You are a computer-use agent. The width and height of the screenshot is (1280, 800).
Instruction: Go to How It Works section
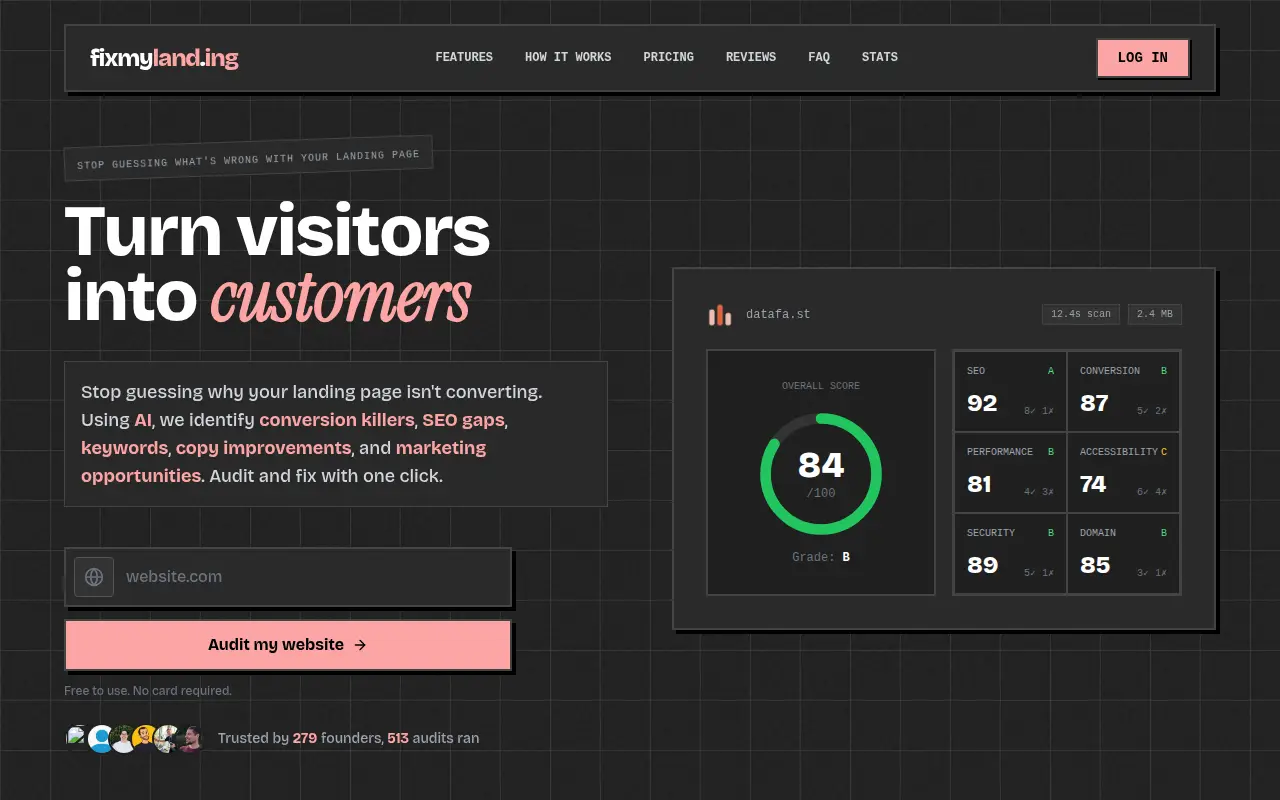(568, 57)
